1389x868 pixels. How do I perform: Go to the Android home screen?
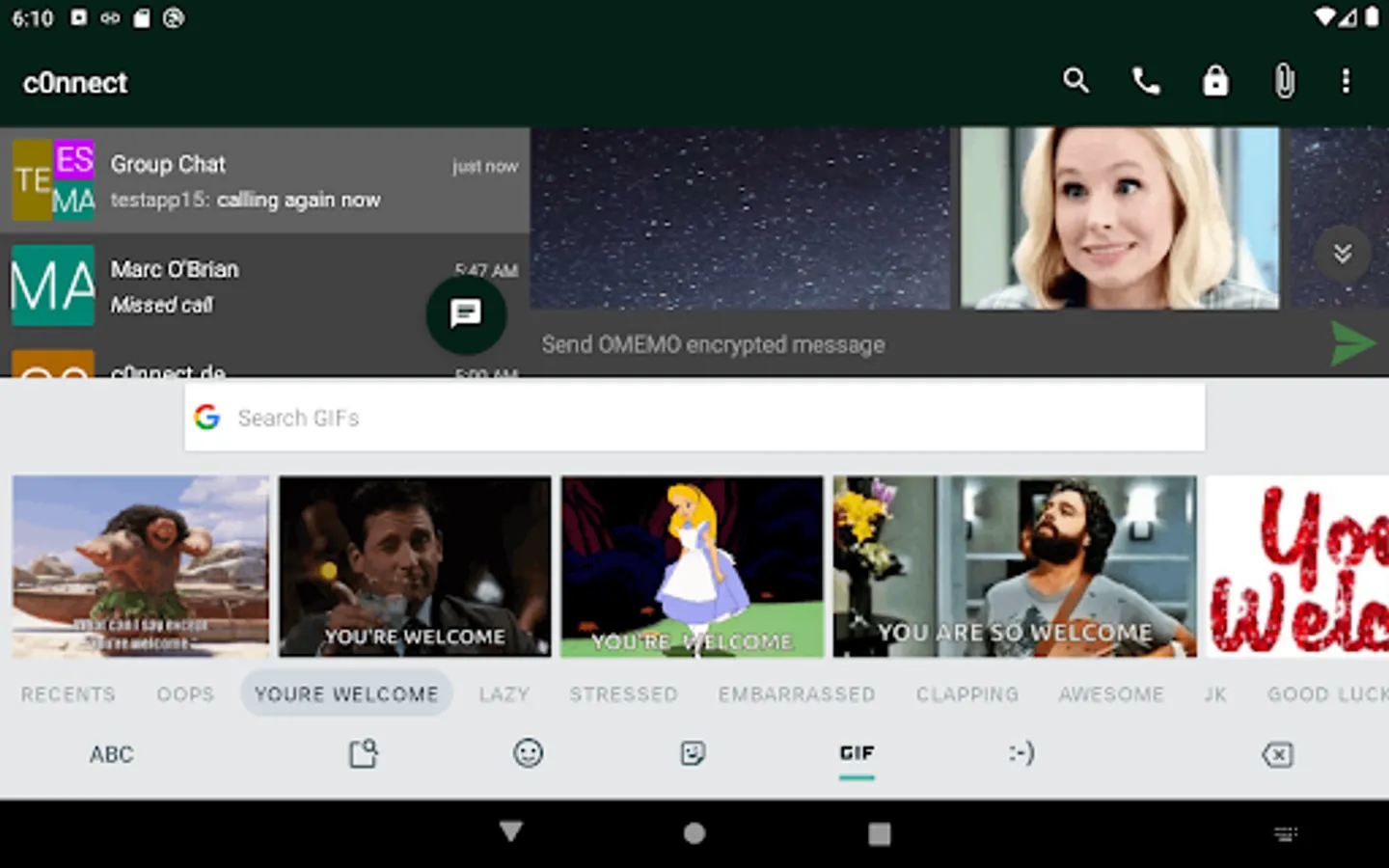coord(694,833)
